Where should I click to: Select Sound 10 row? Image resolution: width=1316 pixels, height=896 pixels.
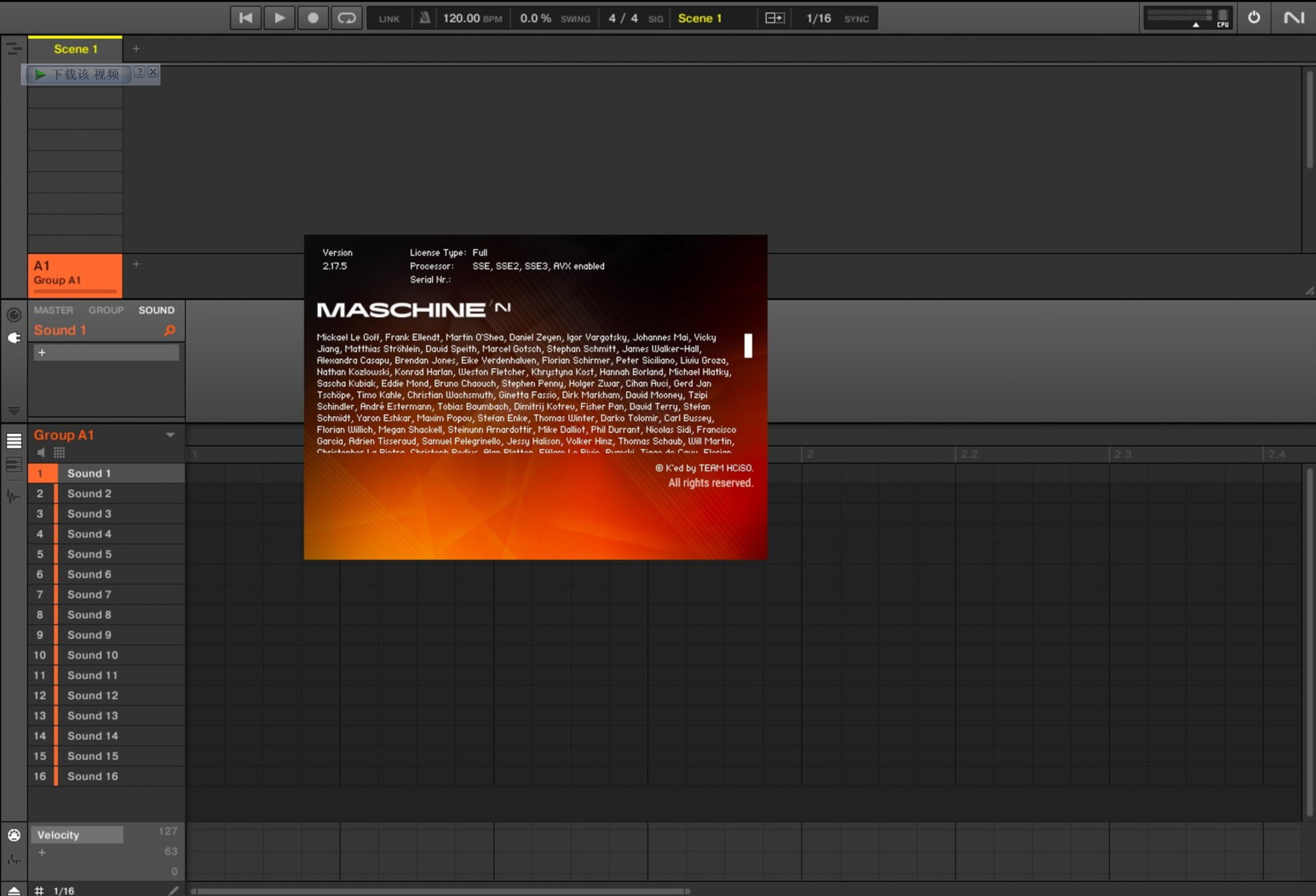106,655
